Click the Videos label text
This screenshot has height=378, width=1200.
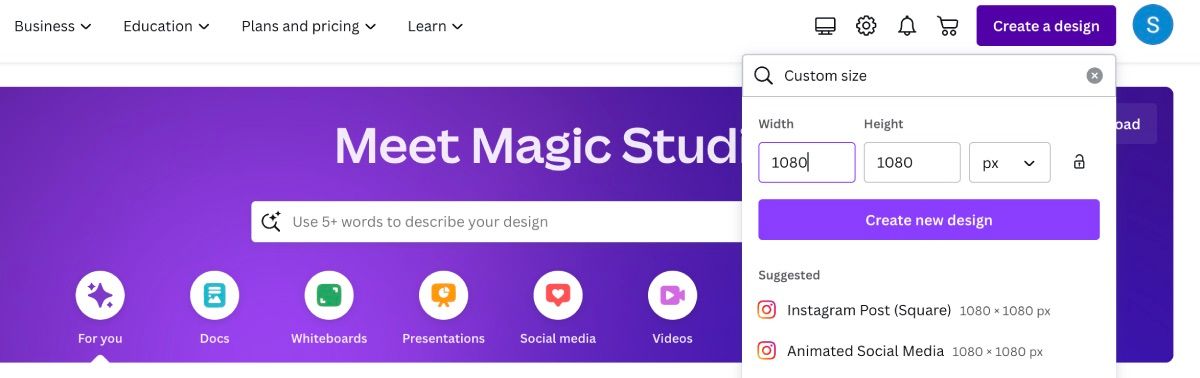(x=672, y=339)
